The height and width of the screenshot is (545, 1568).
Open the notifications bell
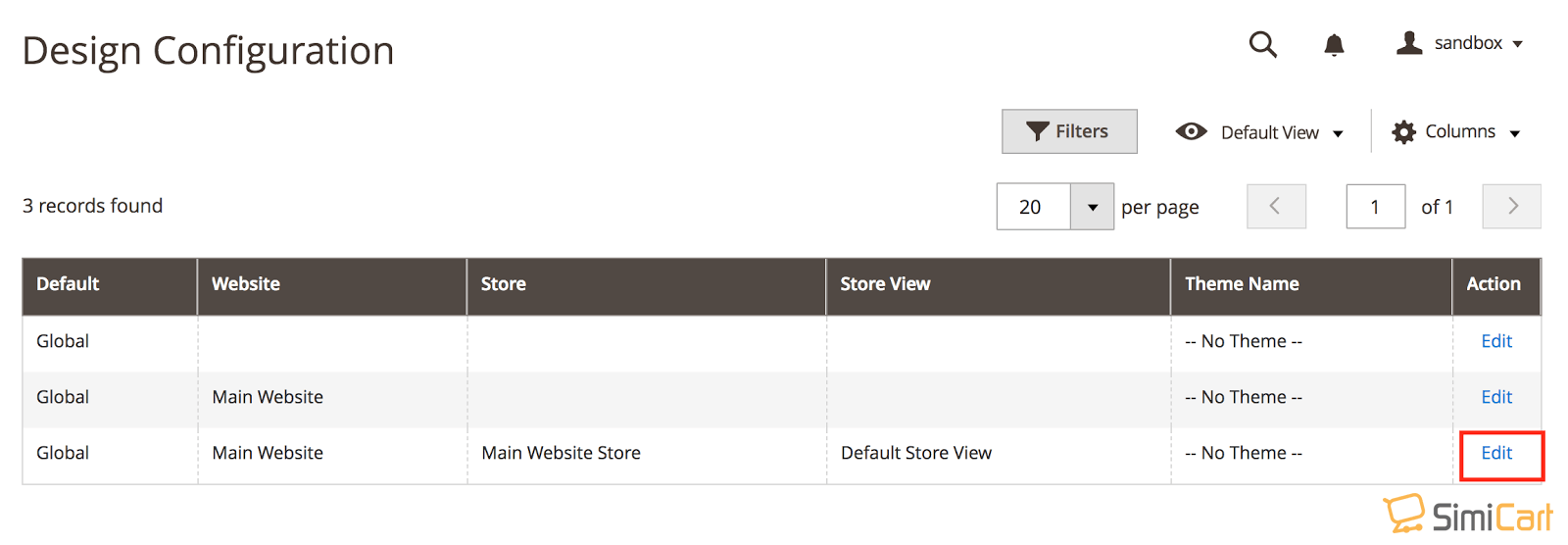[1334, 45]
